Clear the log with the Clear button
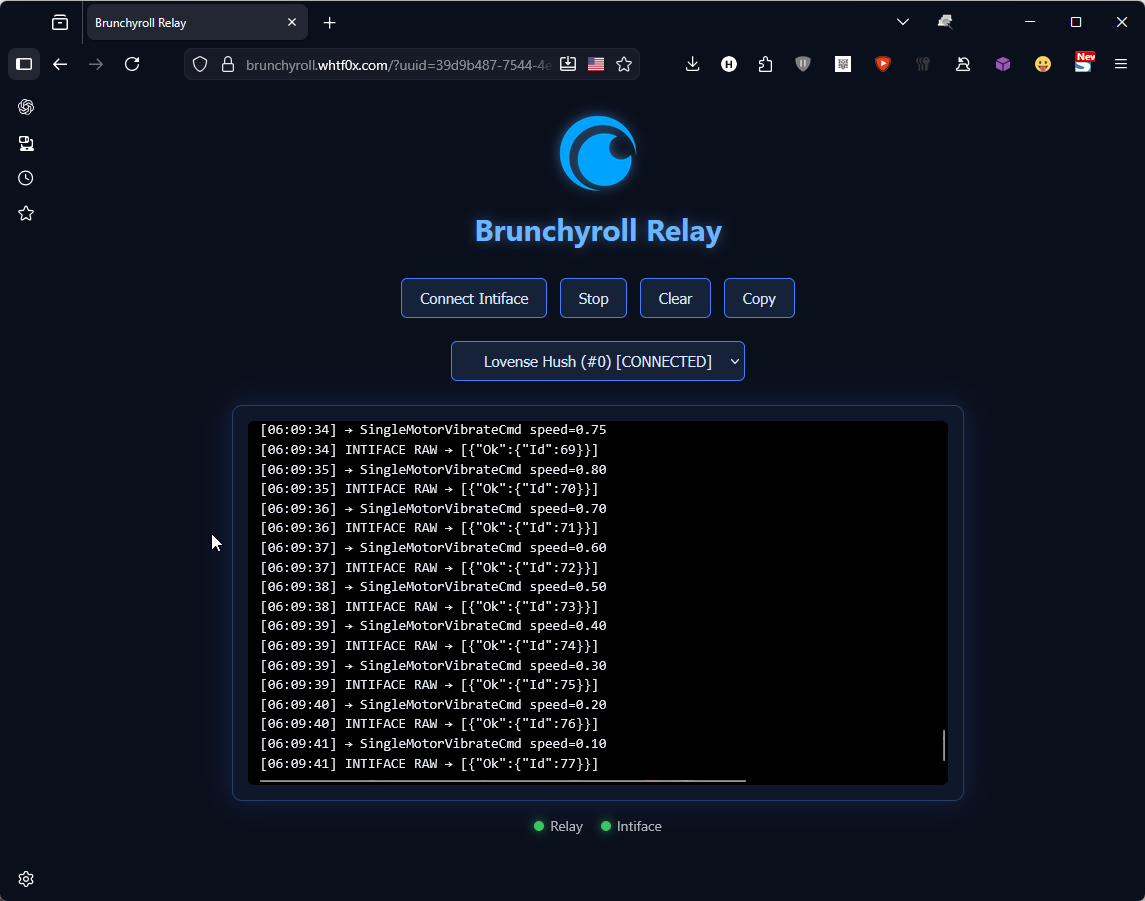 tap(675, 298)
